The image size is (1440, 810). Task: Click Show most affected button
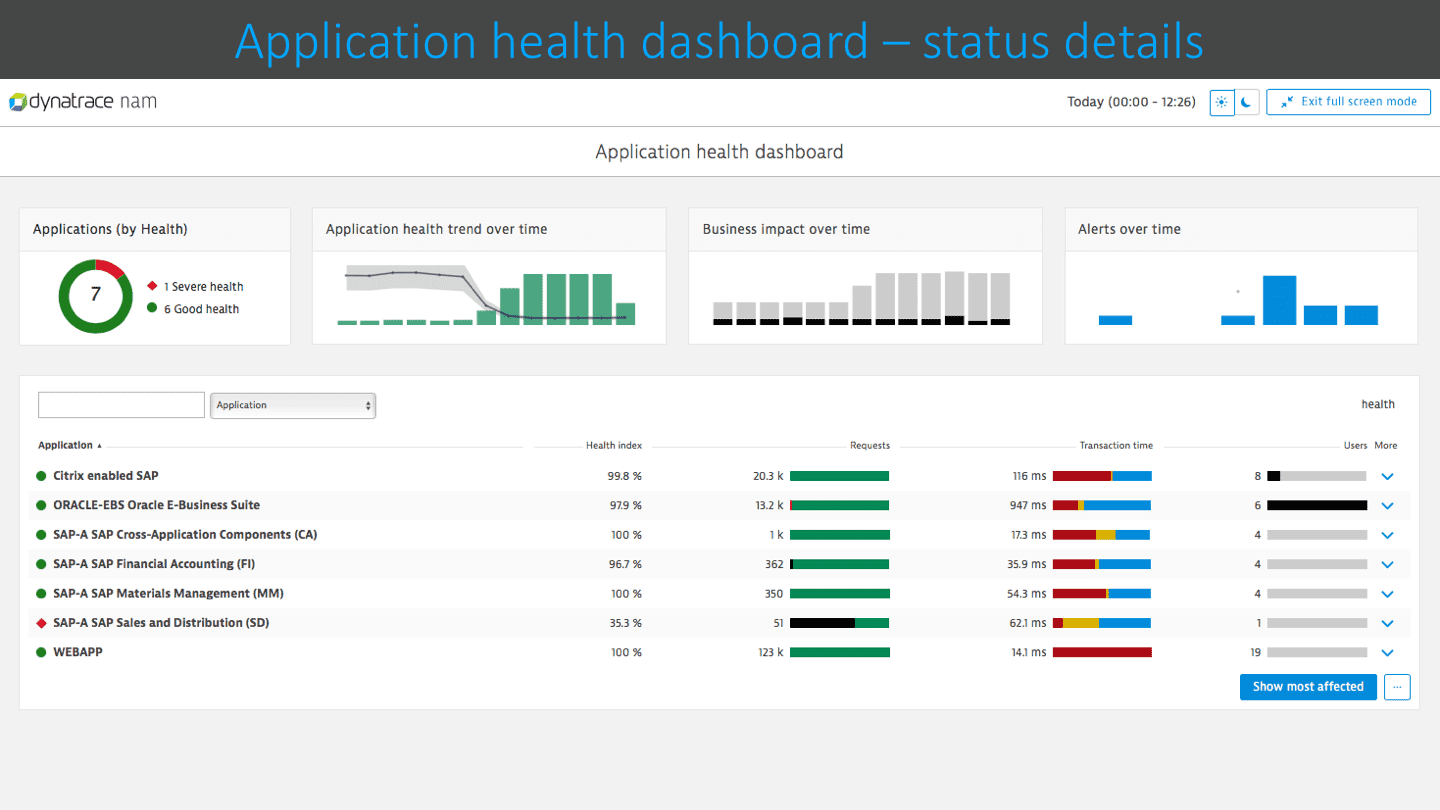coord(1308,687)
